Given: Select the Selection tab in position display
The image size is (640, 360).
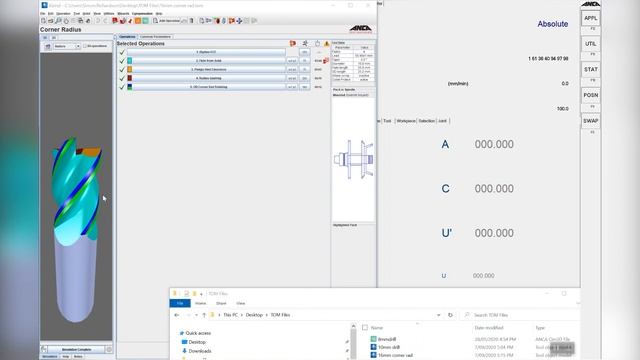Looking at the screenshot, I should [427, 121].
